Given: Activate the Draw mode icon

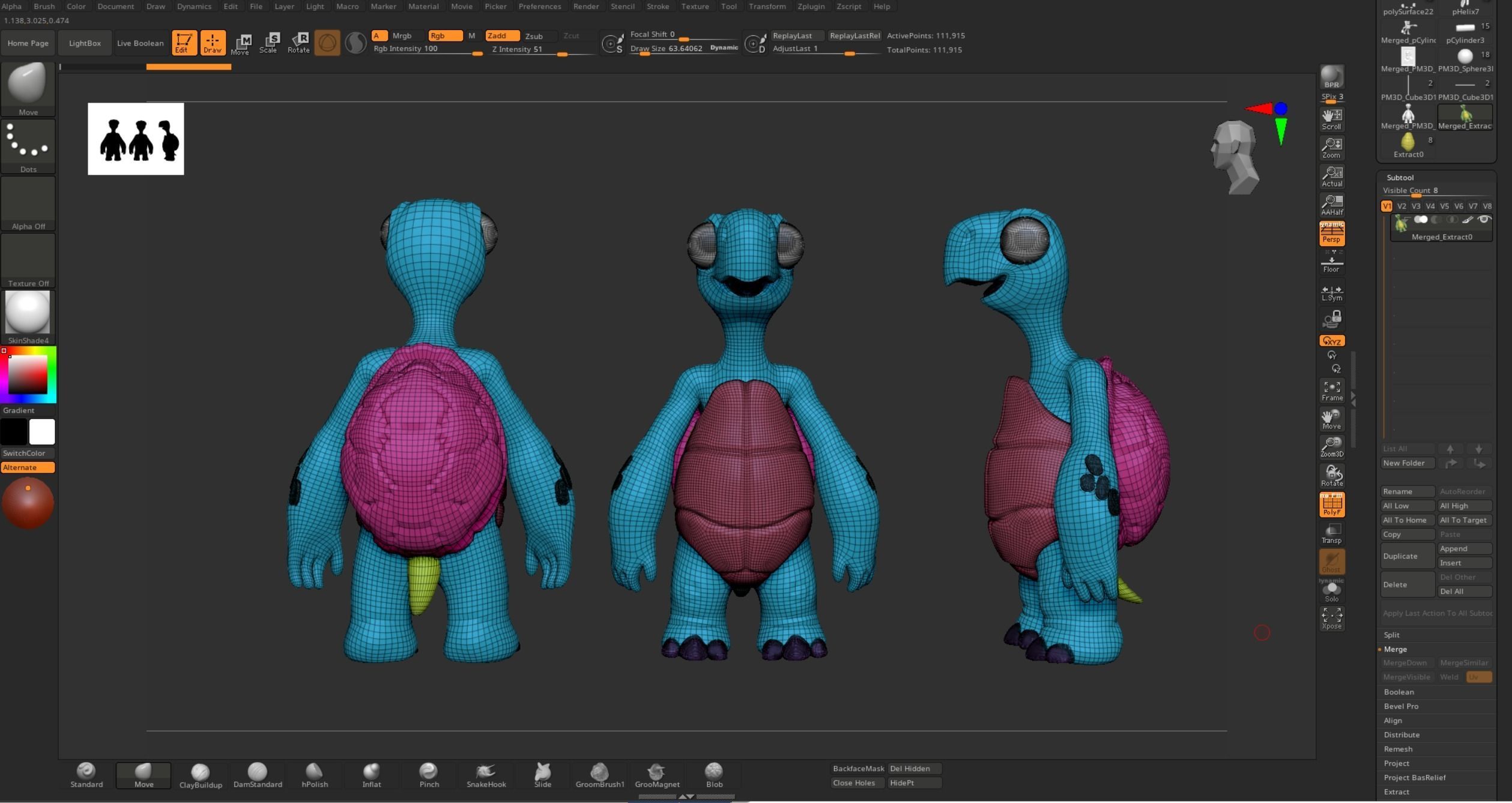Looking at the screenshot, I should (x=213, y=43).
